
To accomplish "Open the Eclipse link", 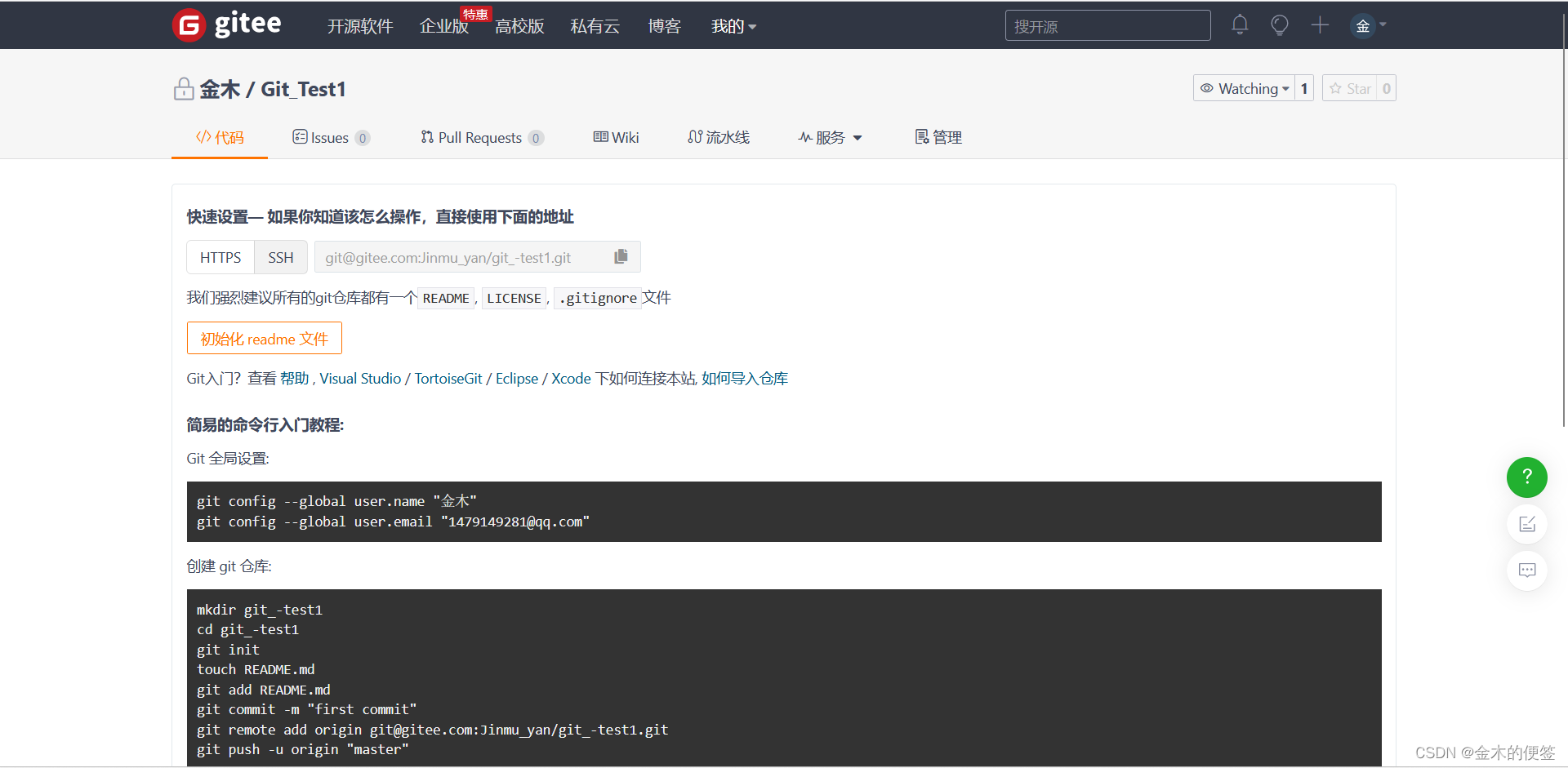I will point(517,379).
